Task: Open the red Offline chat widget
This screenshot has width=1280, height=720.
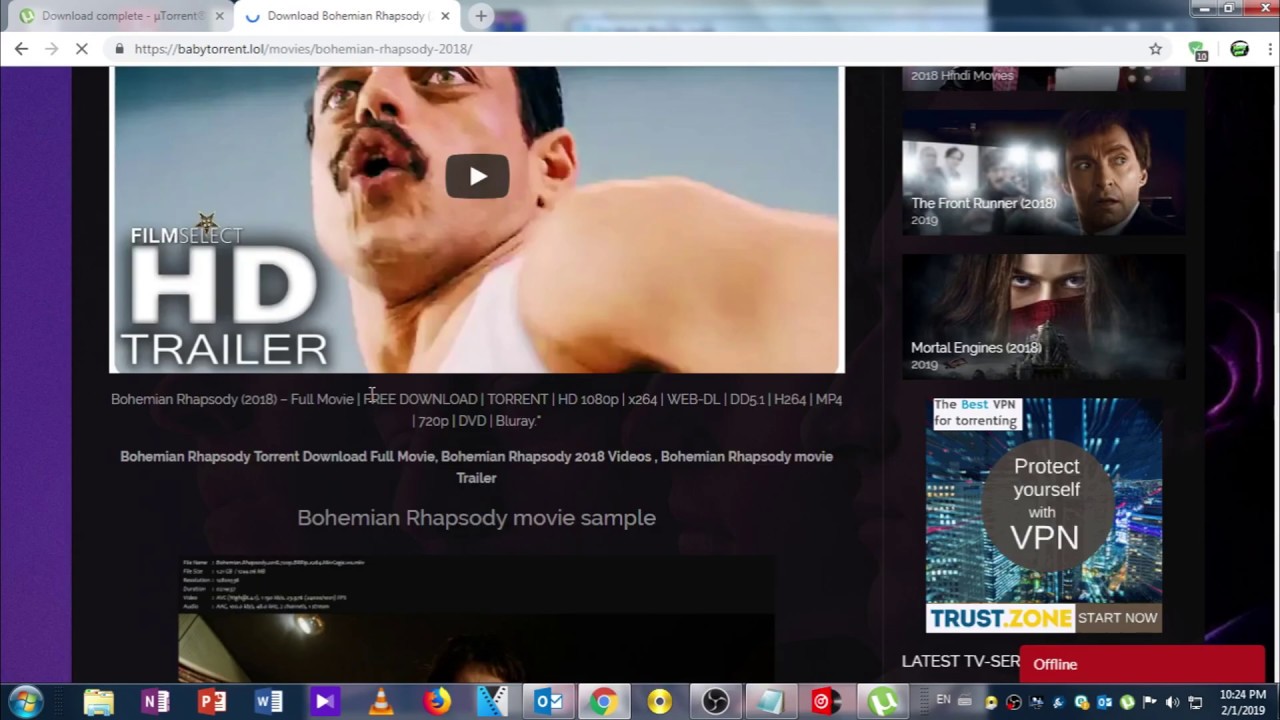Action: (1142, 664)
